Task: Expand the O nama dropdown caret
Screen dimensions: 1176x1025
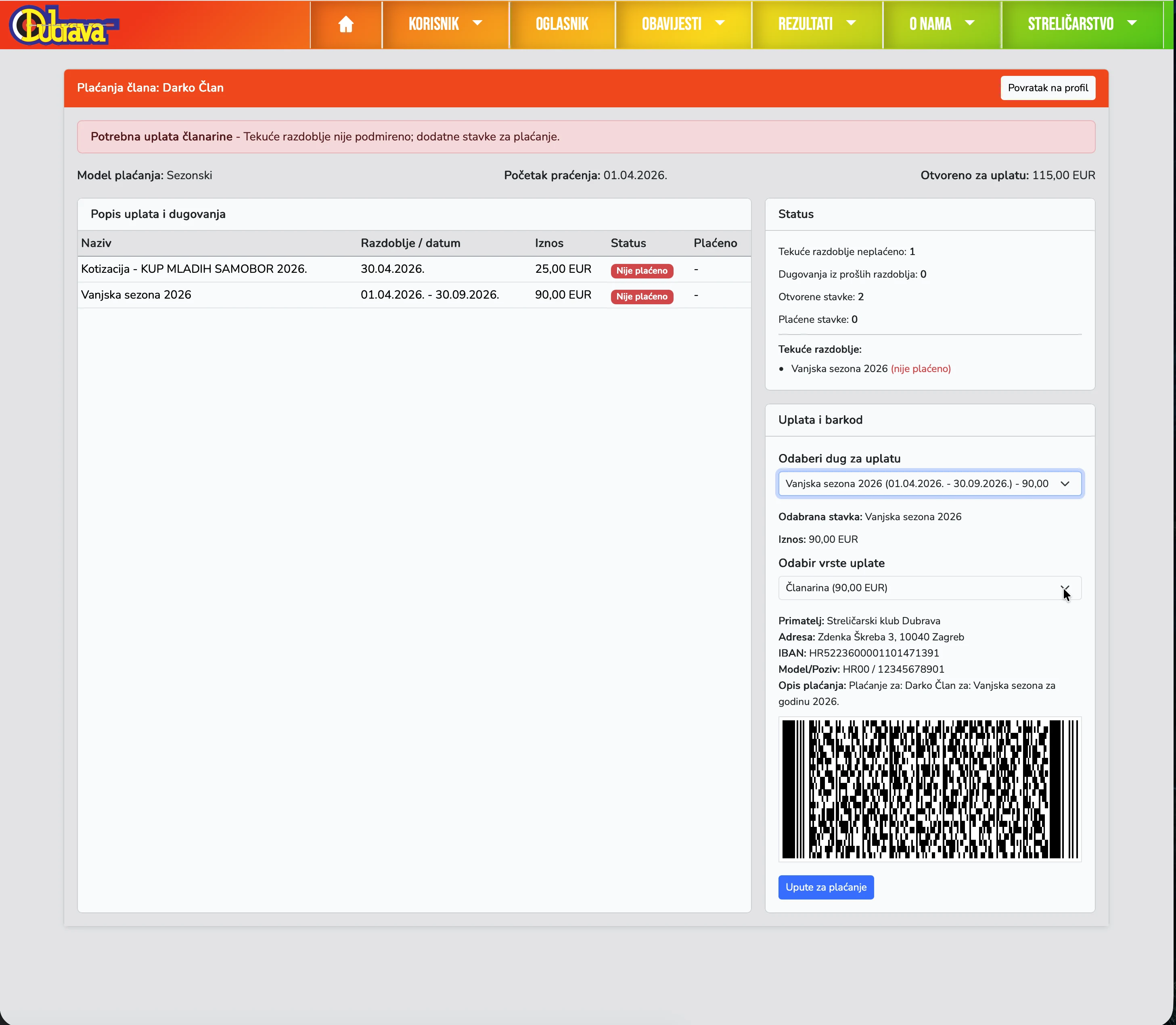Action: click(x=969, y=23)
